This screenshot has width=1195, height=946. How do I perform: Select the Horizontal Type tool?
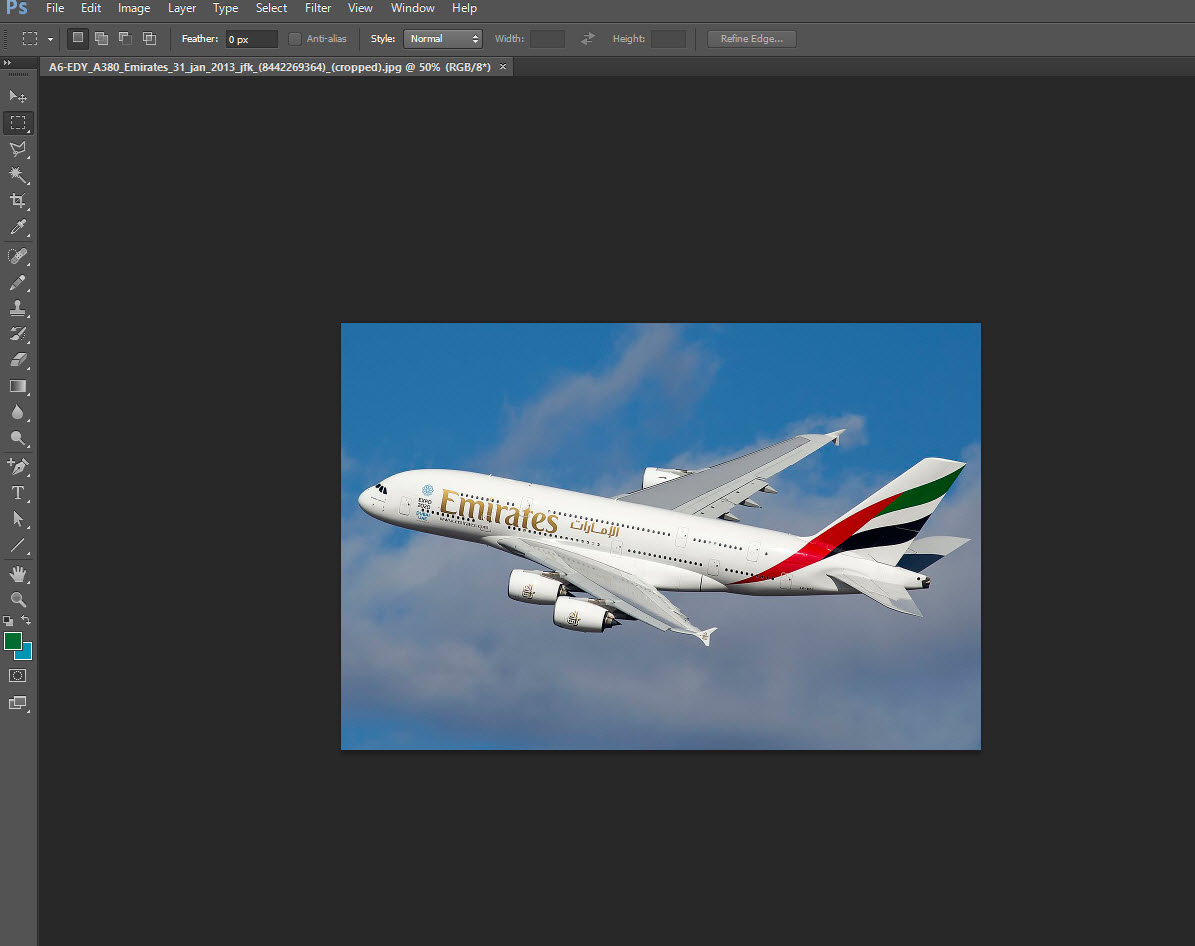(x=18, y=492)
